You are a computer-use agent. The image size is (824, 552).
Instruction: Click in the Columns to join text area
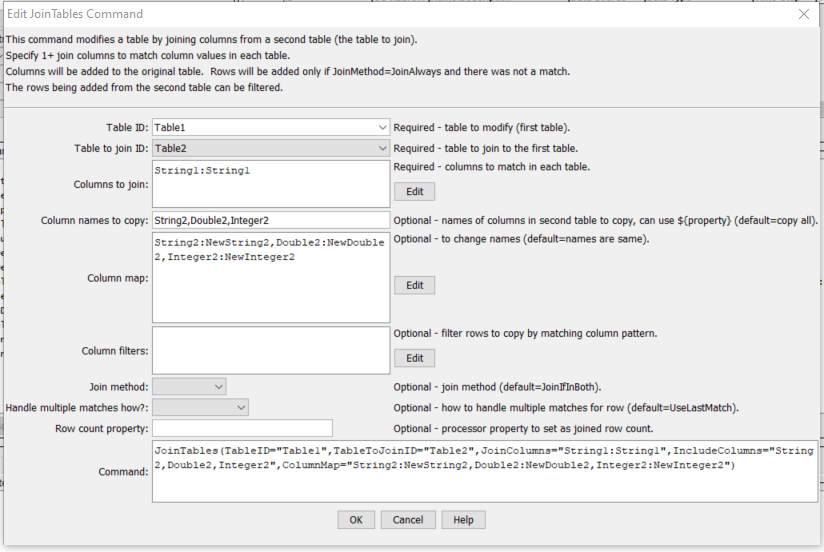click(x=270, y=184)
